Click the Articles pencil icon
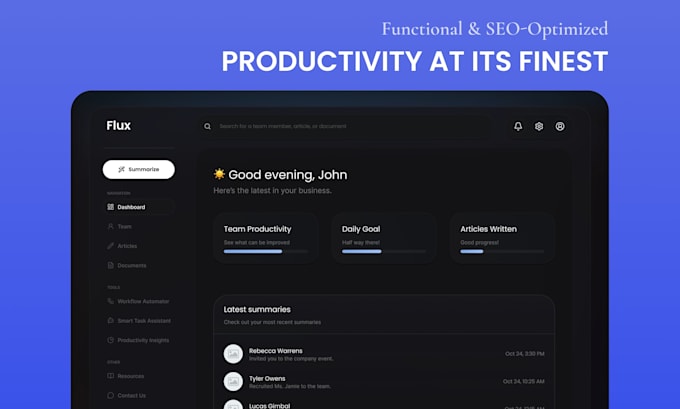680x409 pixels. pos(111,246)
